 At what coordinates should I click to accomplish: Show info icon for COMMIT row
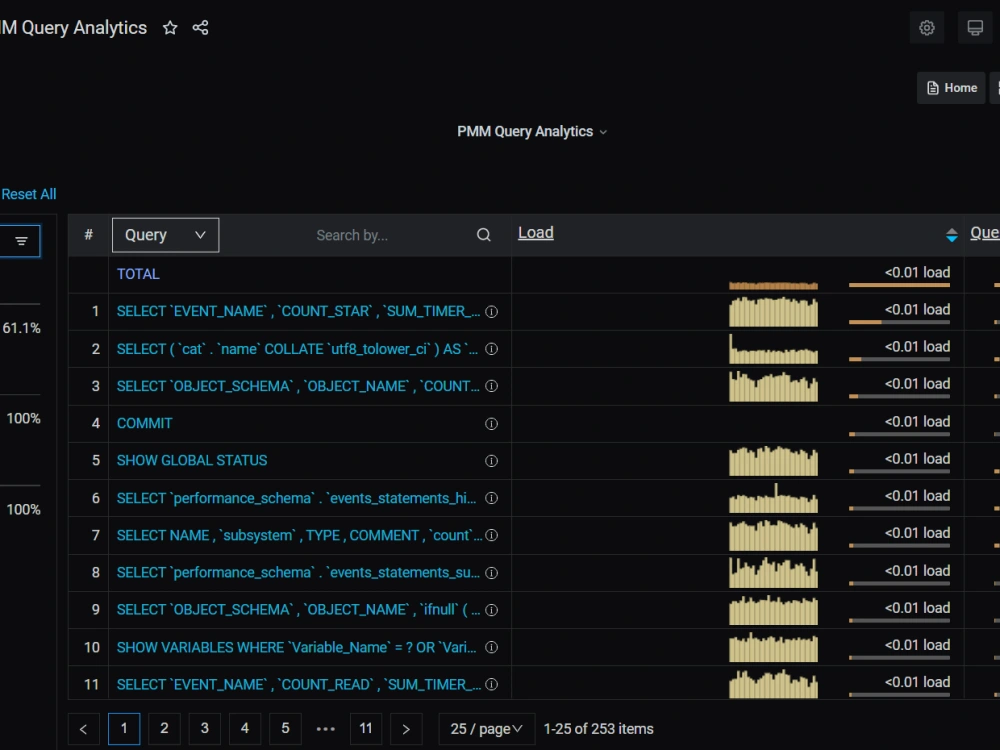pos(491,423)
